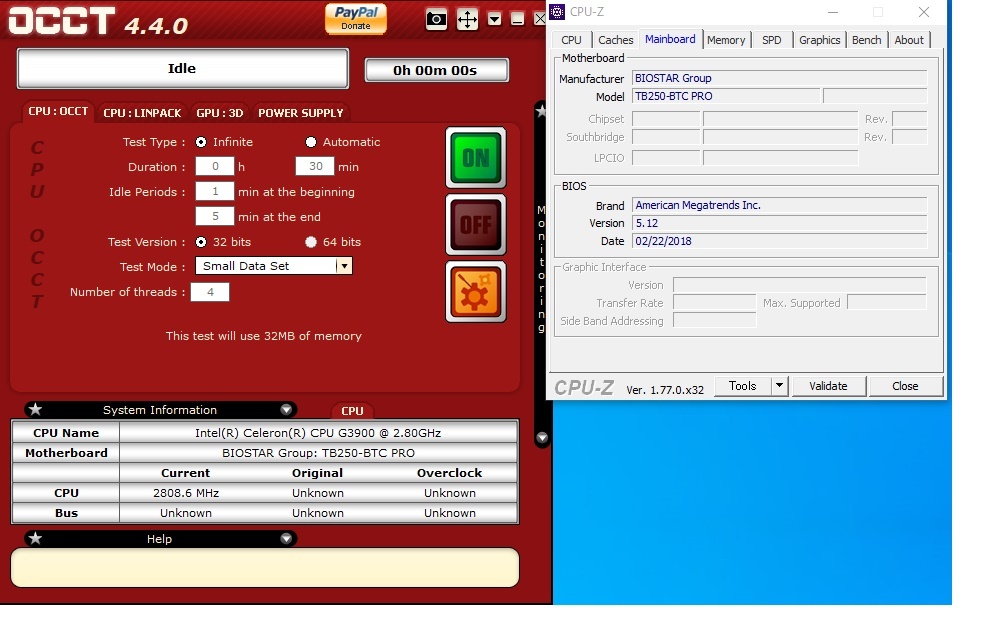
Task: Minimize the OCCT window
Action: tap(518, 19)
